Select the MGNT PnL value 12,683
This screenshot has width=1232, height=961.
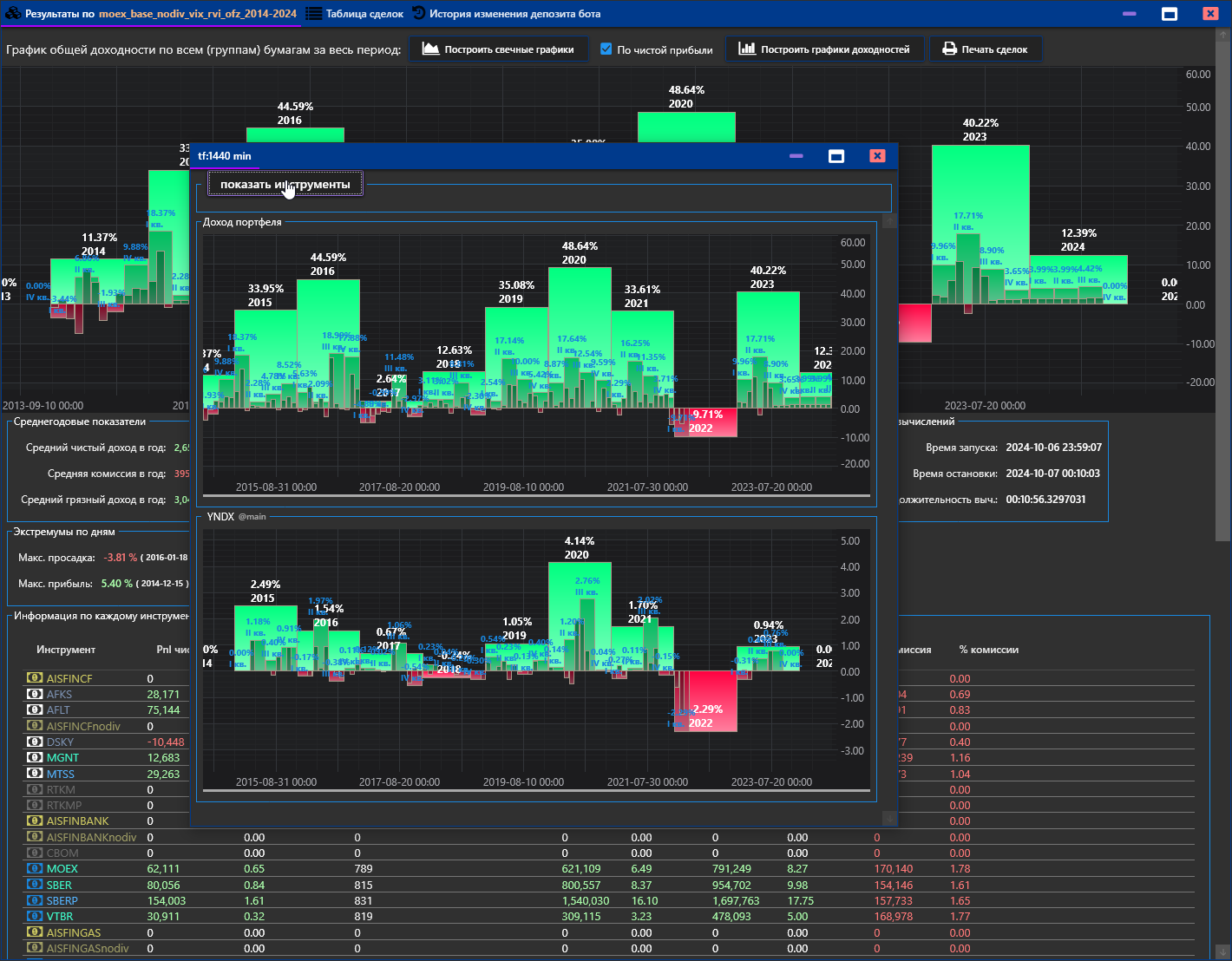tap(163, 758)
